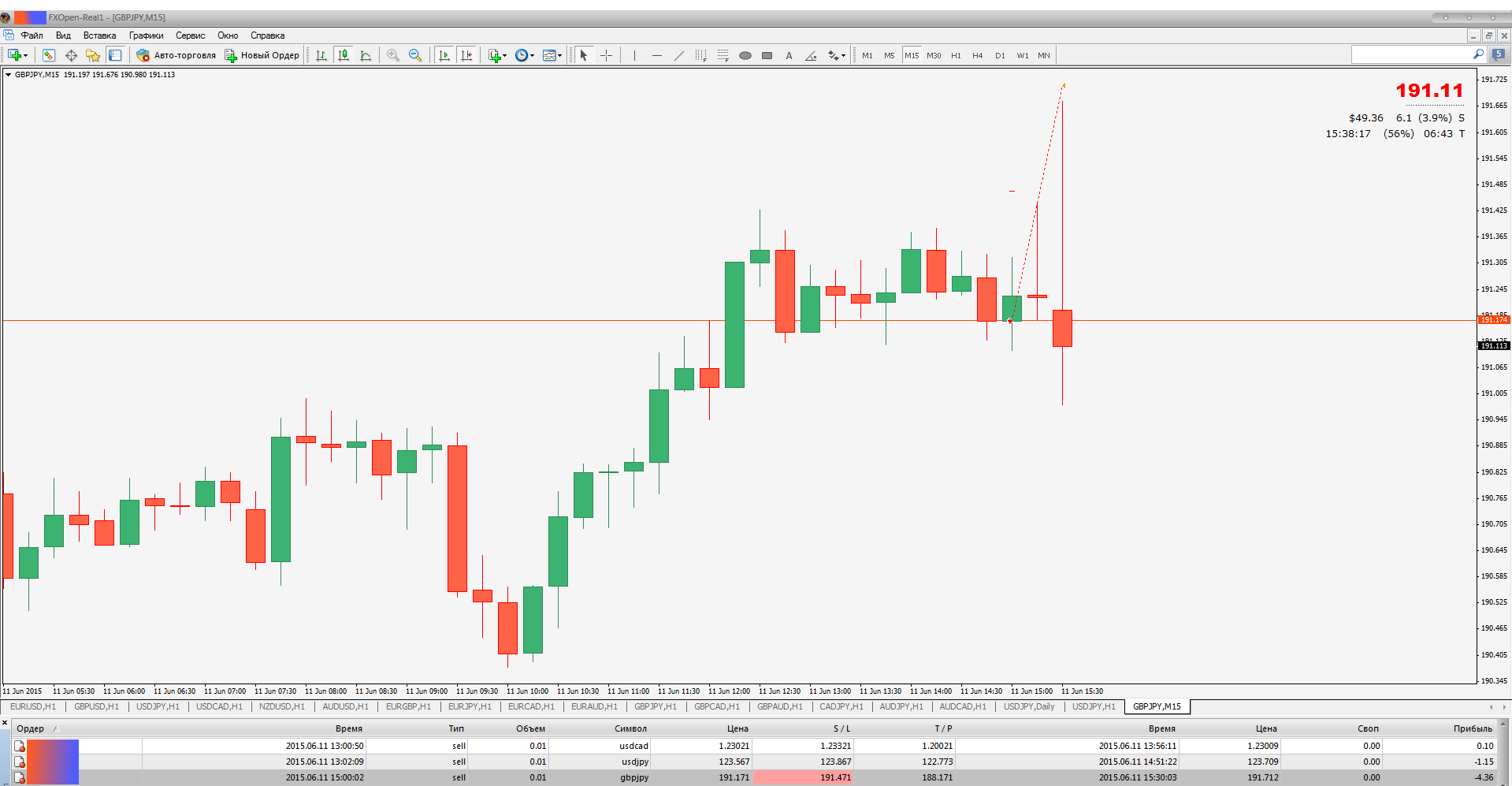Open the new chart dropdown
Viewport: 1512px width, 786px height.
coord(17,55)
